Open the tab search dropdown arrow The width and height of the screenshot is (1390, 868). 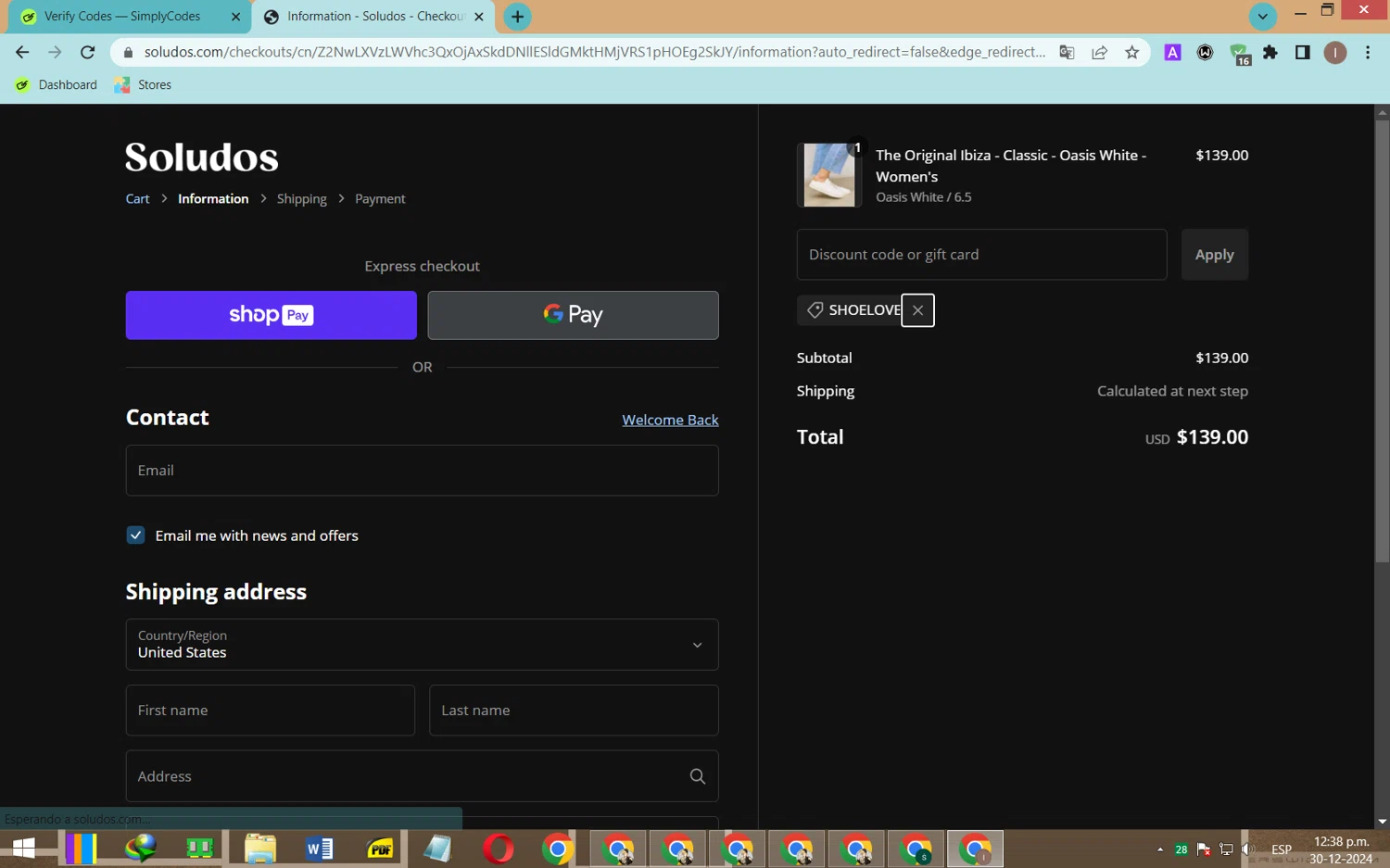point(1262,17)
